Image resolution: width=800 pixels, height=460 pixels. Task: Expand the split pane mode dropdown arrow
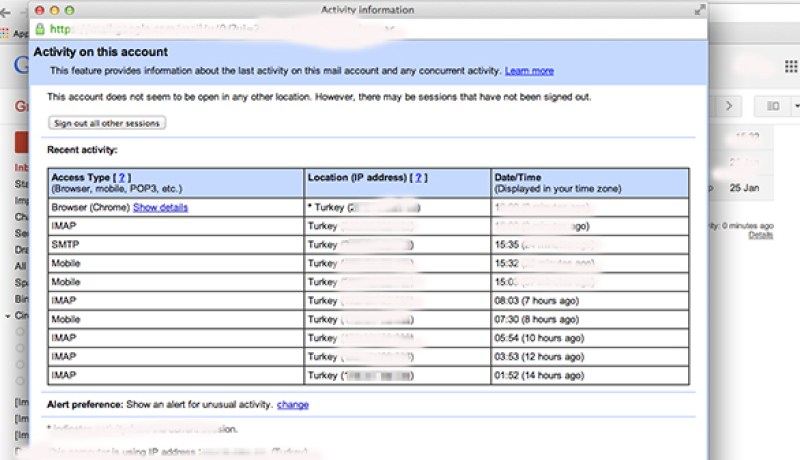(796, 106)
